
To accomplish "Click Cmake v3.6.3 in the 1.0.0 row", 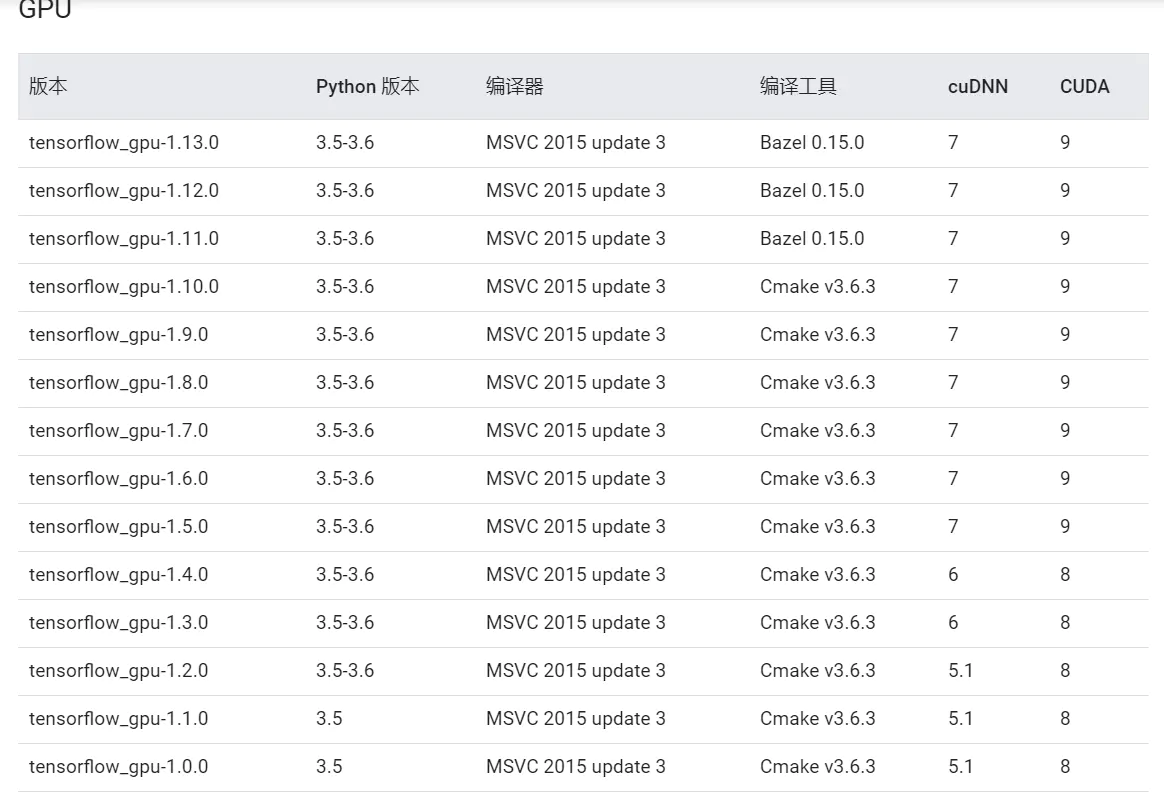I will pos(817,766).
